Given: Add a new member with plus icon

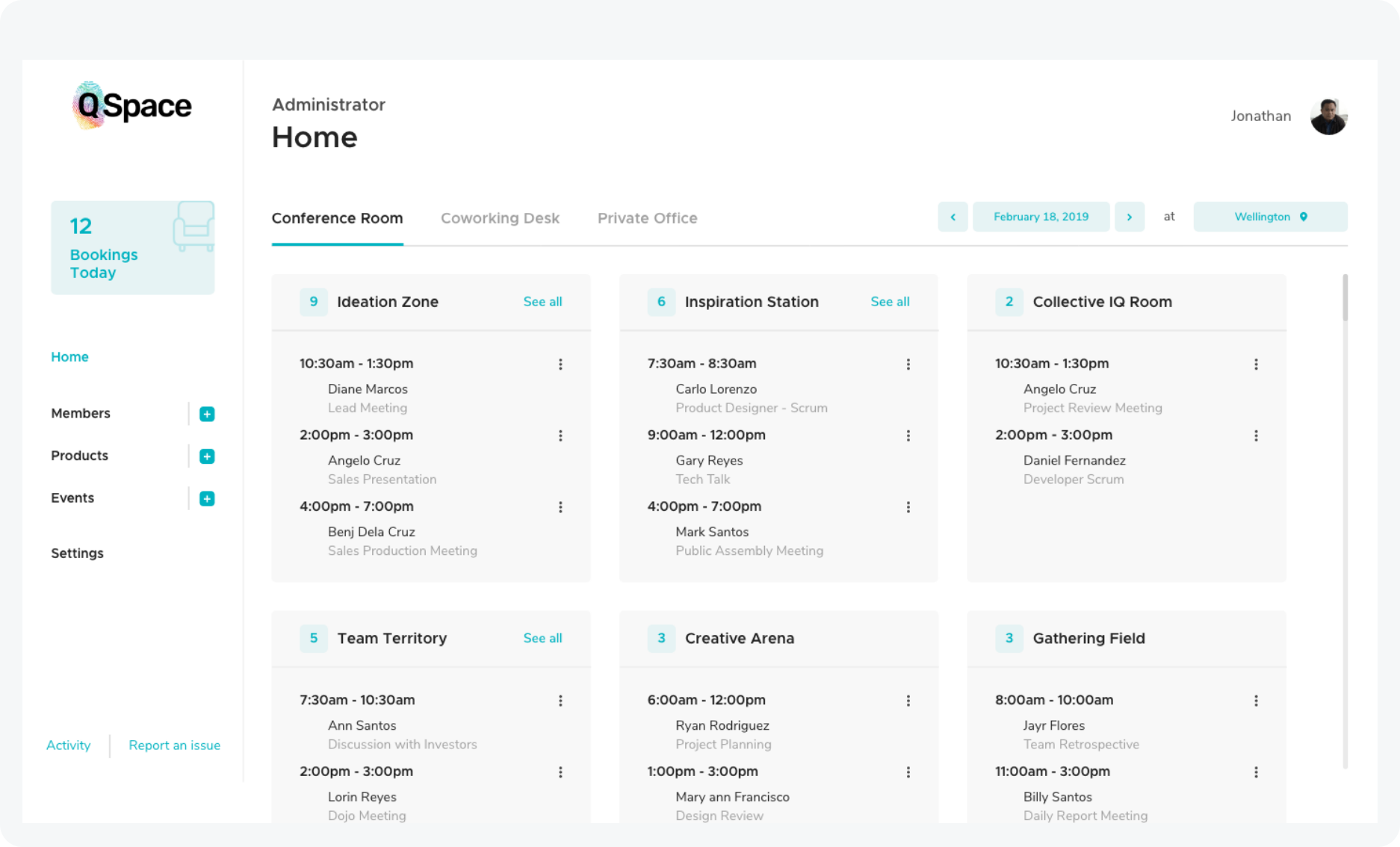Looking at the screenshot, I should (x=207, y=414).
